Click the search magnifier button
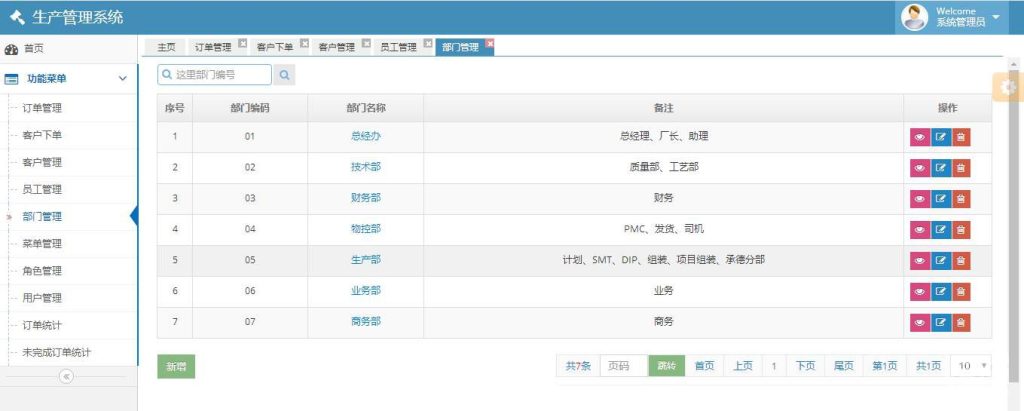 285,75
